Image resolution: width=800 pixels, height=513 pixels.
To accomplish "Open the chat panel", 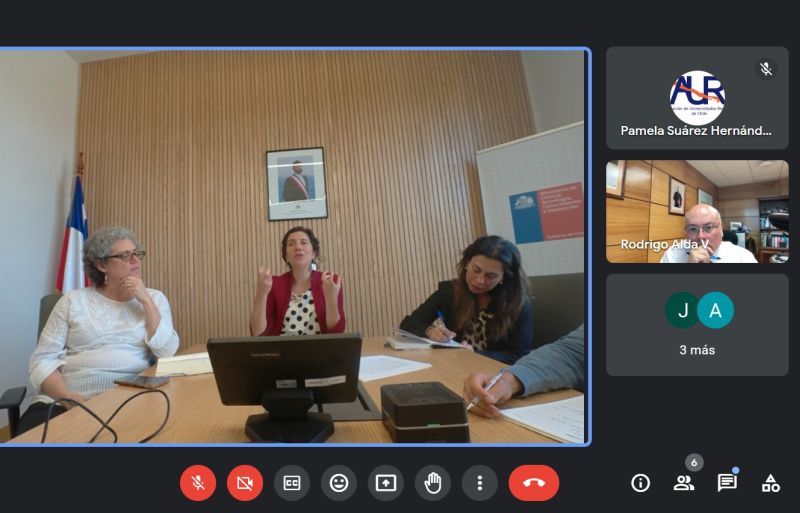I will click(727, 483).
